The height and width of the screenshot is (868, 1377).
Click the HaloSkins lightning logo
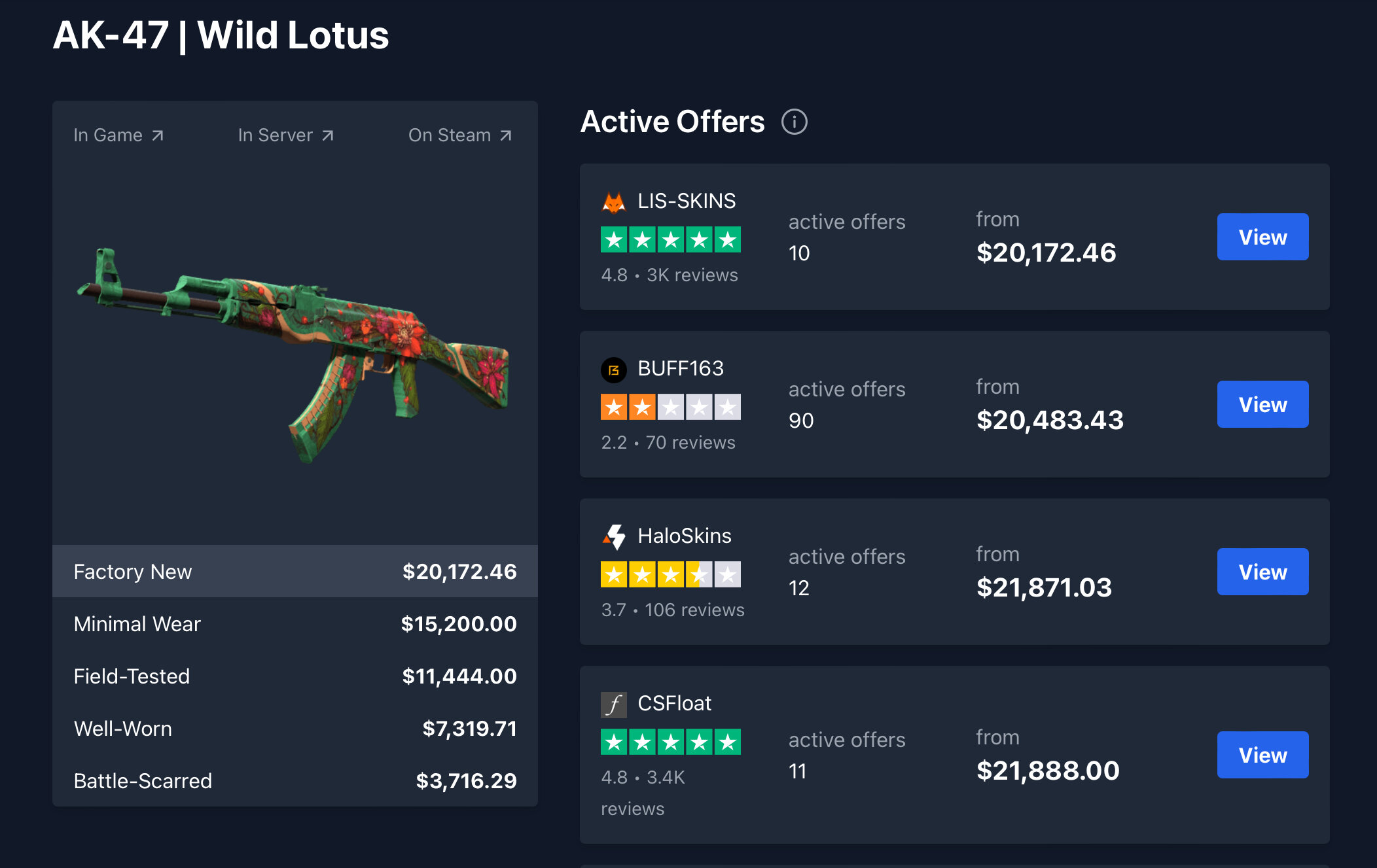pyautogui.click(x=614, y=537)
